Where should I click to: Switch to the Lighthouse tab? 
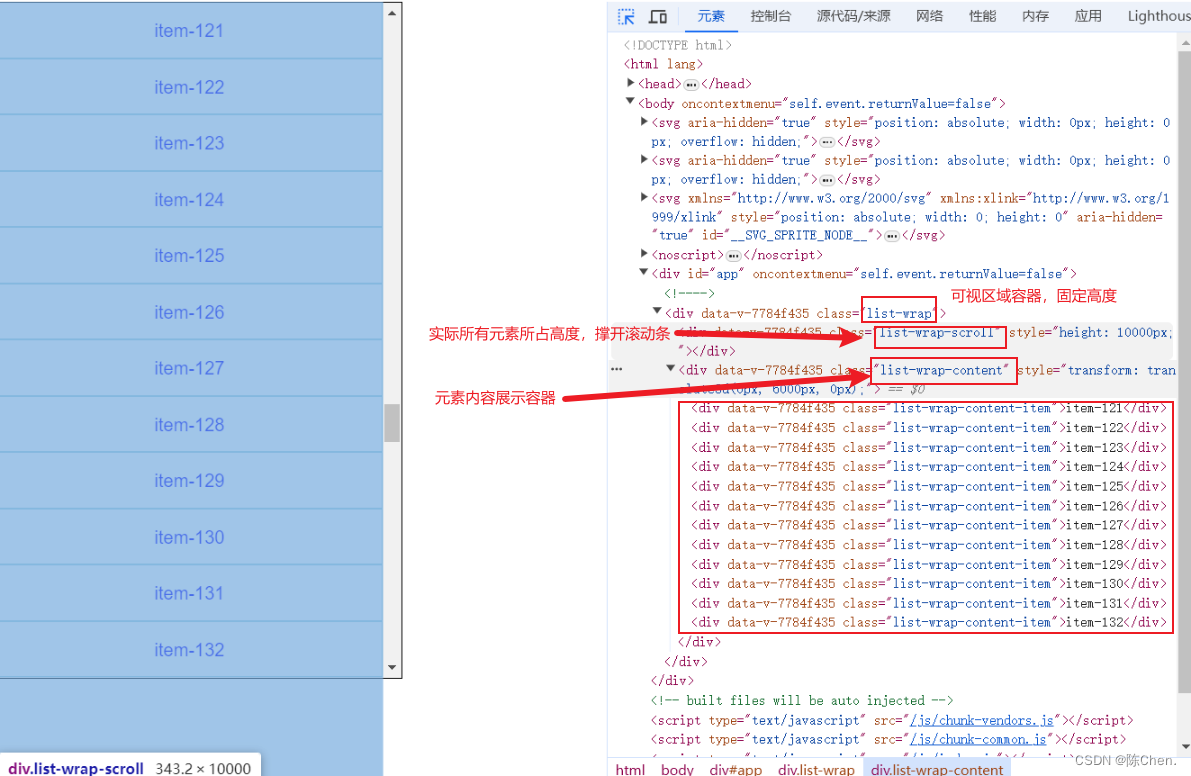tap(1158, 16)
